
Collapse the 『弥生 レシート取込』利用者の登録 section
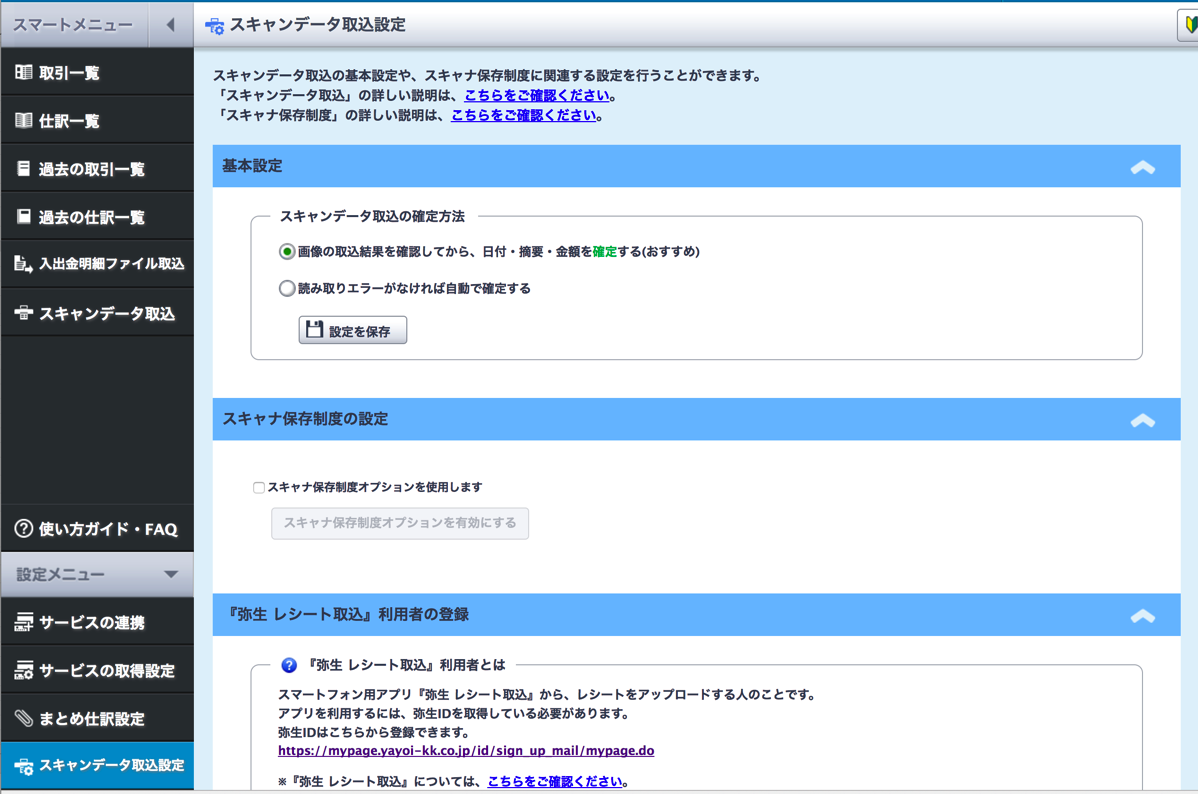coord(1143,615)
